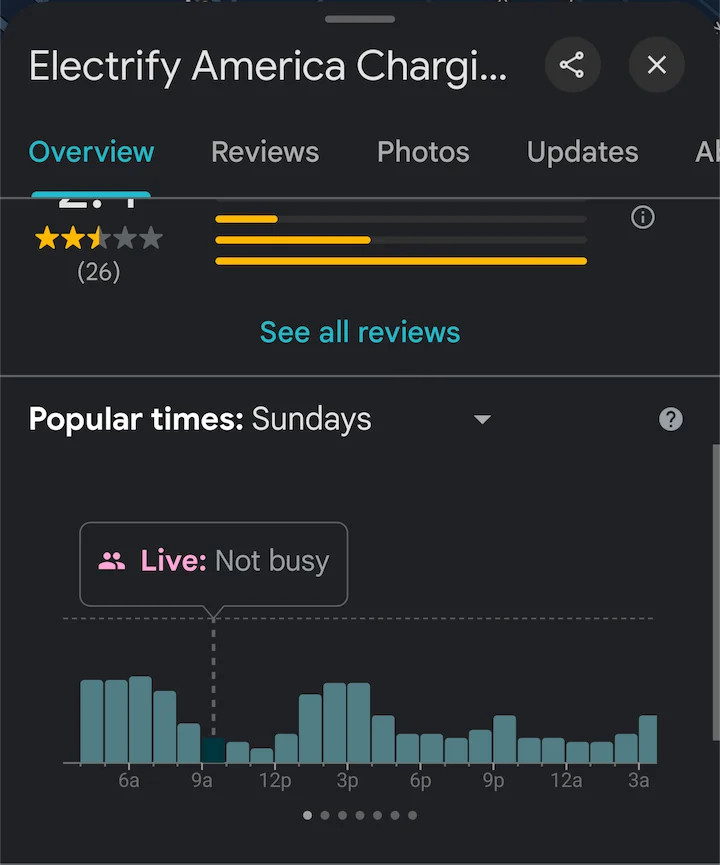
Task: Switch to the Reviews tab
Action: 265,152
